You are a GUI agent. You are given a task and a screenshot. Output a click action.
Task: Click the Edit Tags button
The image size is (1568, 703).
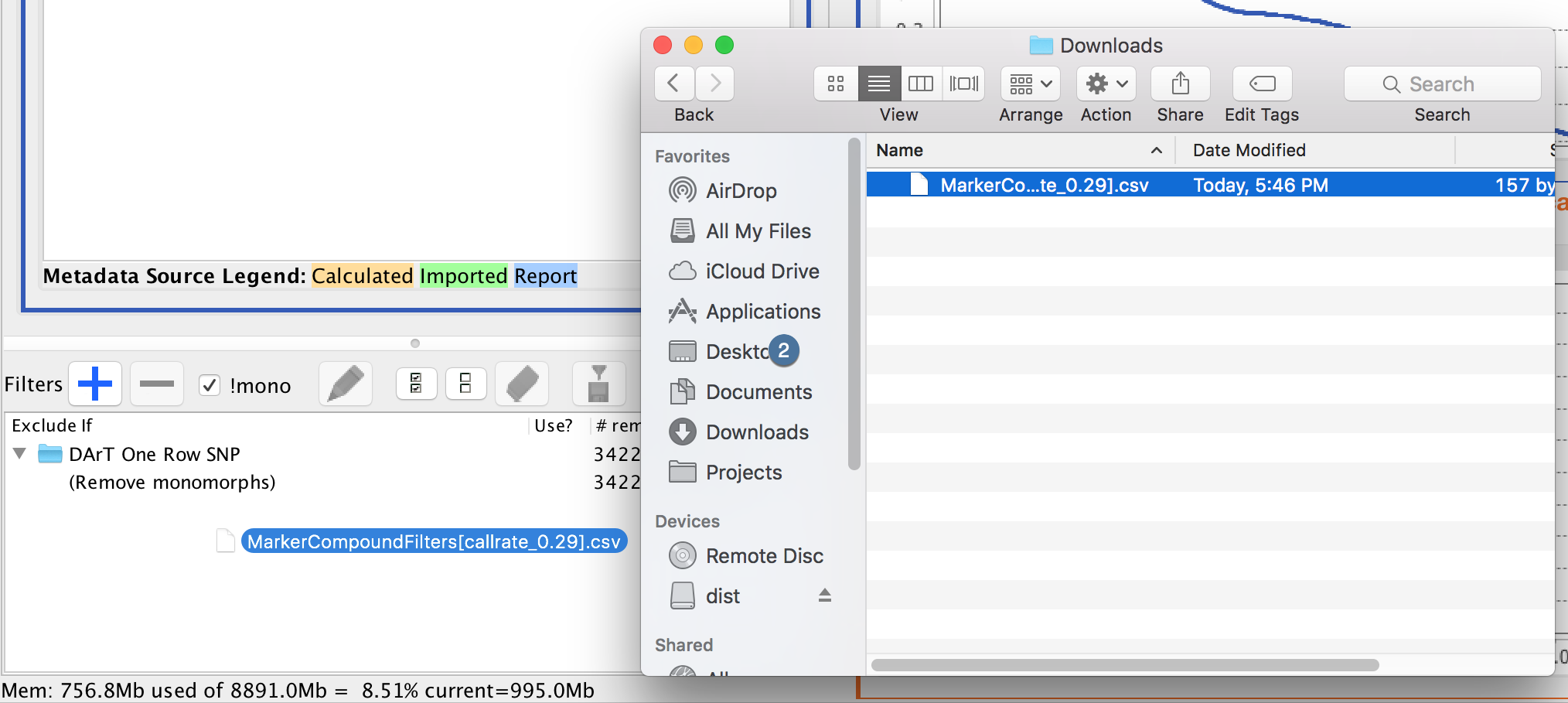click(x=1263, y=84)
